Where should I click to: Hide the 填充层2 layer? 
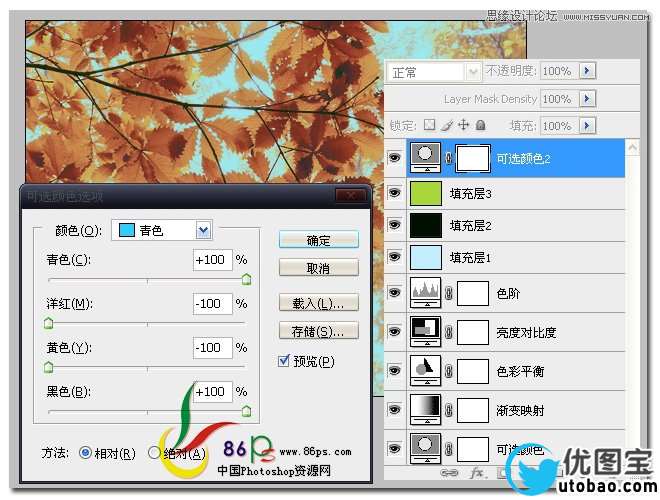[394, 224]
